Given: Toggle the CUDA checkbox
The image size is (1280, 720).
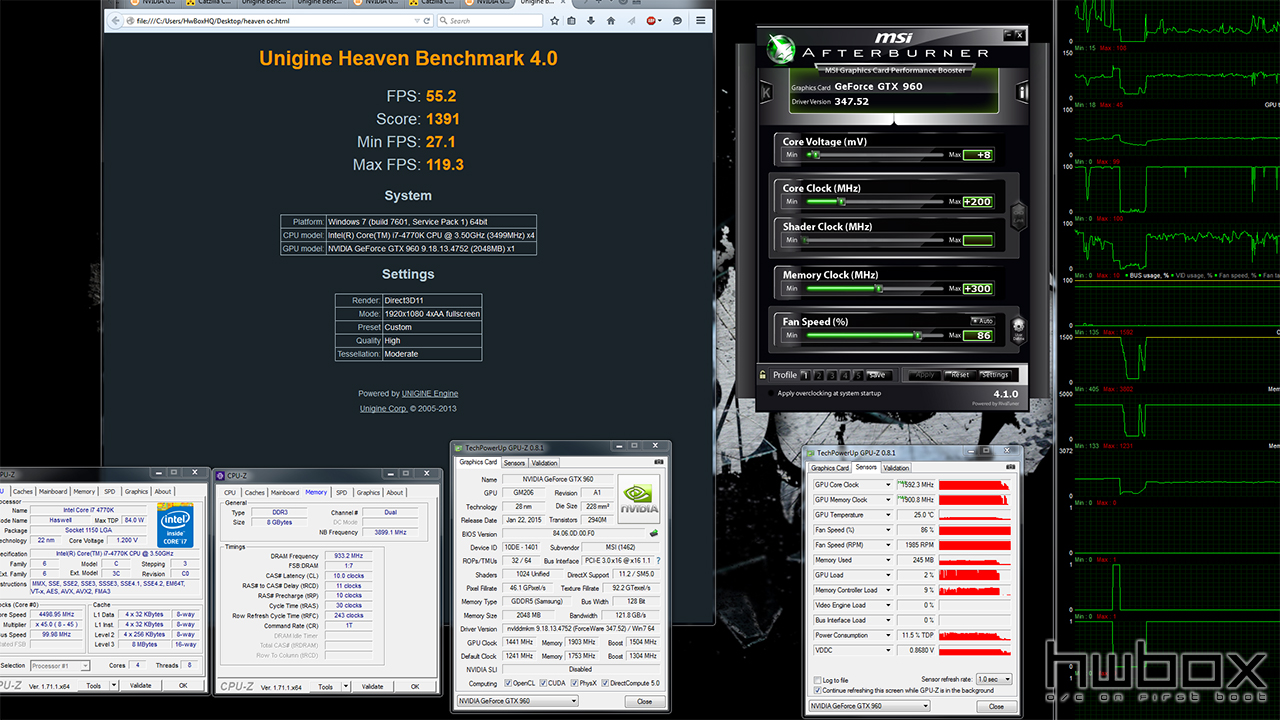Looking at the screenshot, I should pos(544,683).
